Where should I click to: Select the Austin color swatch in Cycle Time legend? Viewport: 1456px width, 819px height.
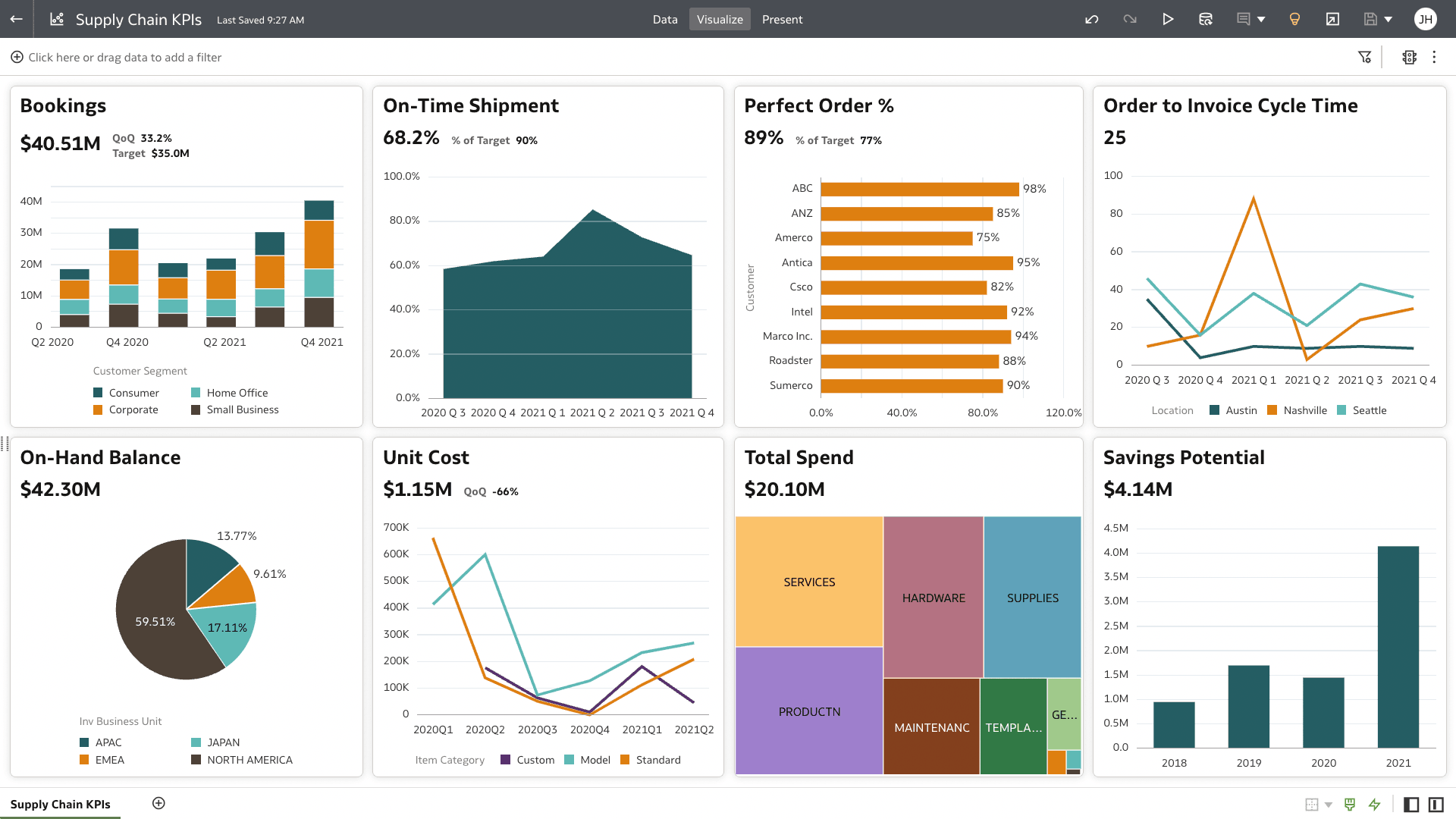pyautogui.click(x=1213, y=410)
